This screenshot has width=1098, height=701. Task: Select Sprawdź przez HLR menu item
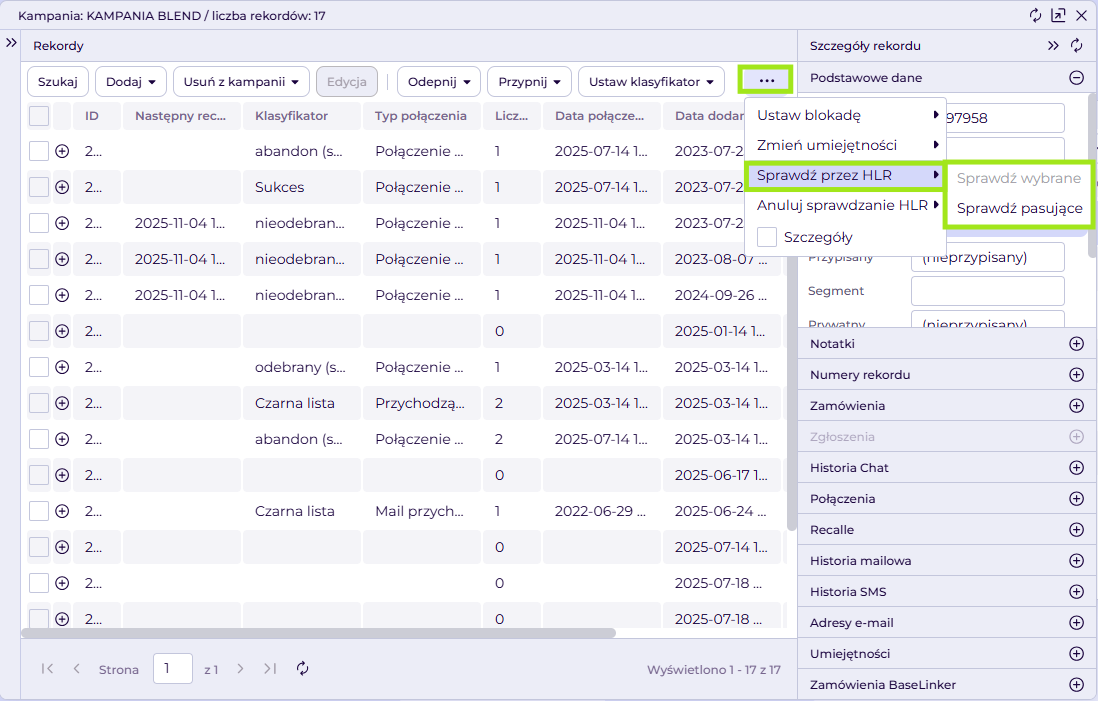tap(845, 175)
